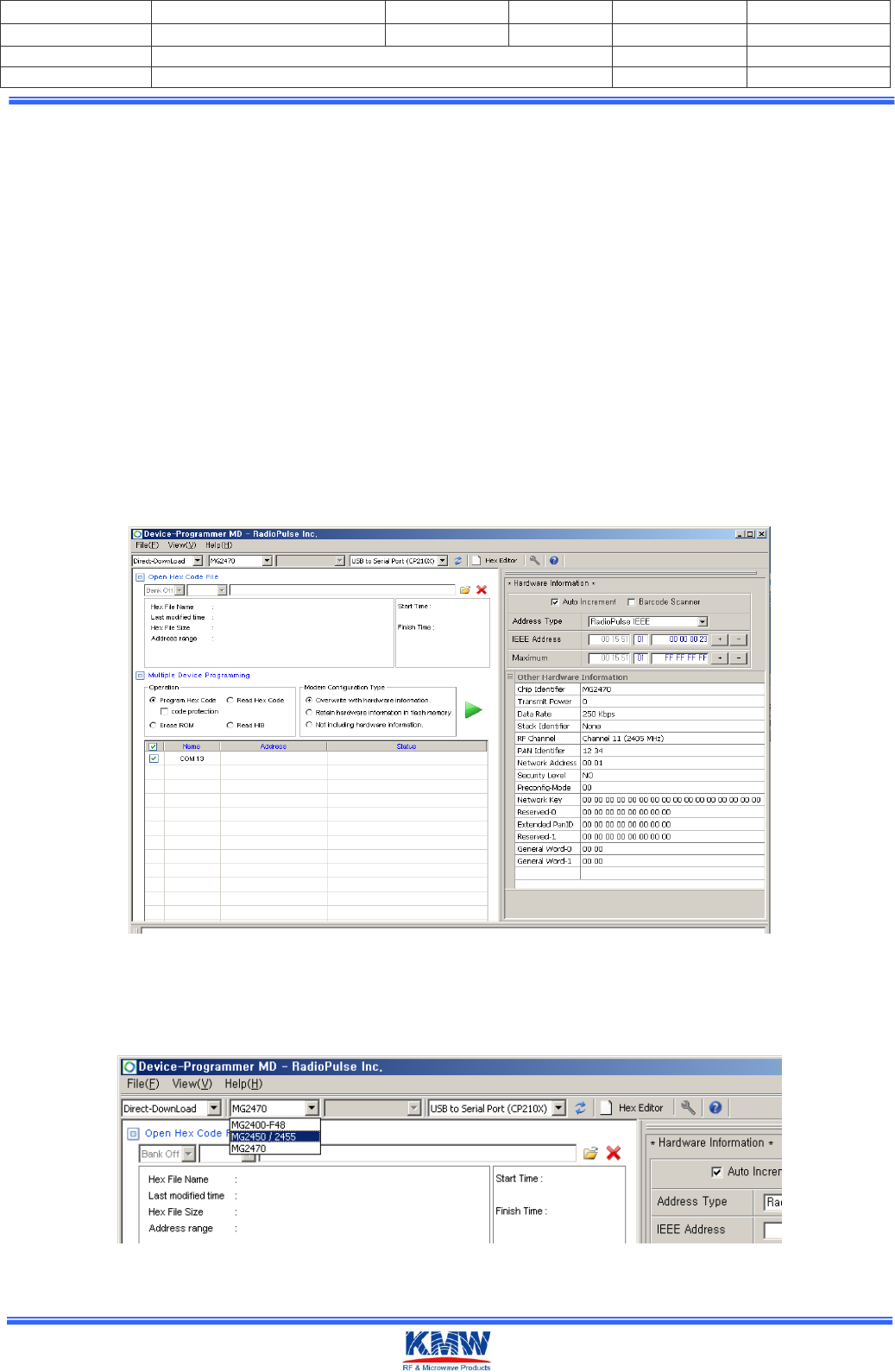
Task: Select Read Hex Code radio button
Action: (230, 700)
